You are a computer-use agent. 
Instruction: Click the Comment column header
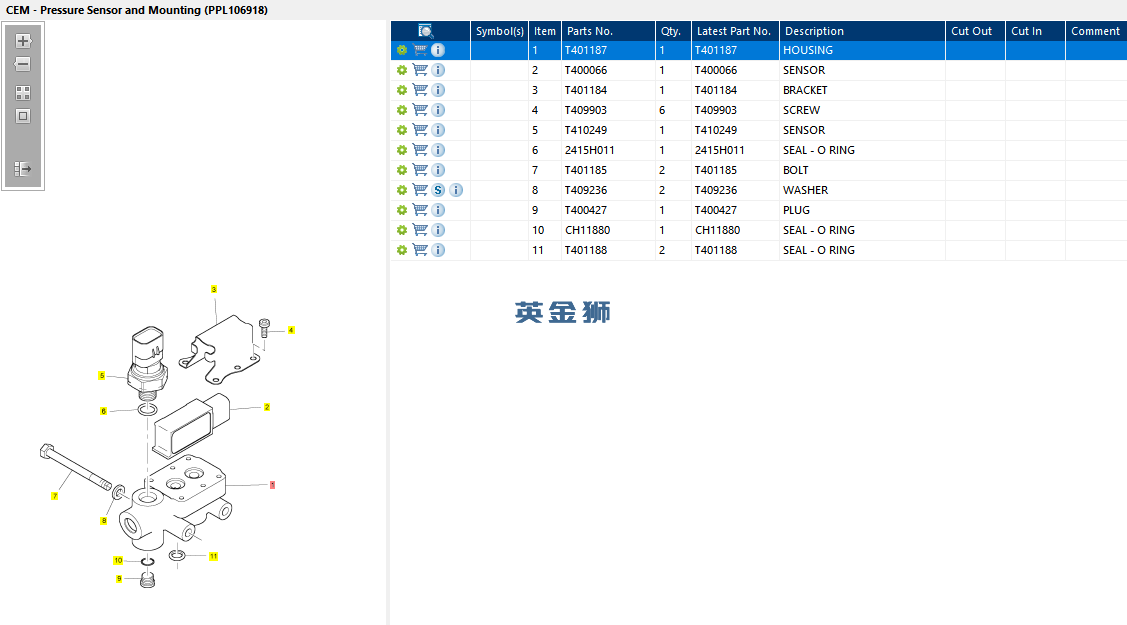point(1096,31)
